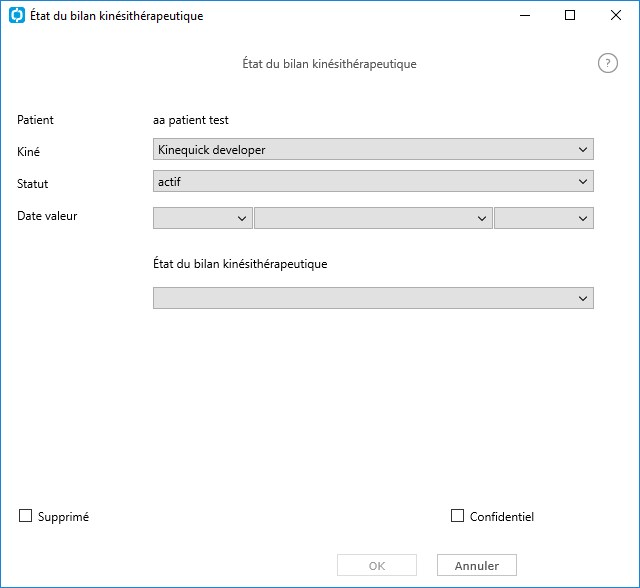The width and height of the screenshot is (640, 588).
Task: Maximize the dialog window
Action: 570,16
